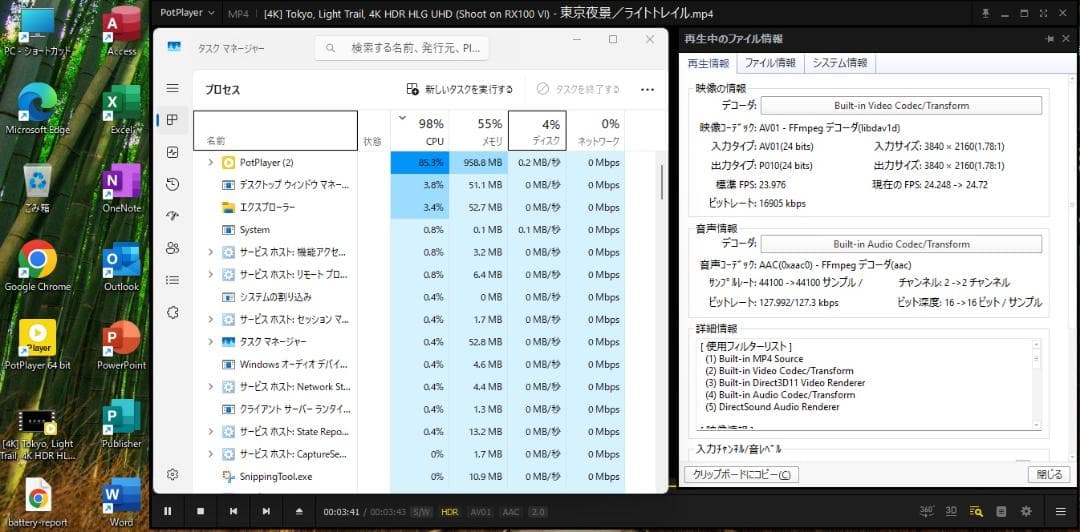Click the Task Manager search field

402,48
